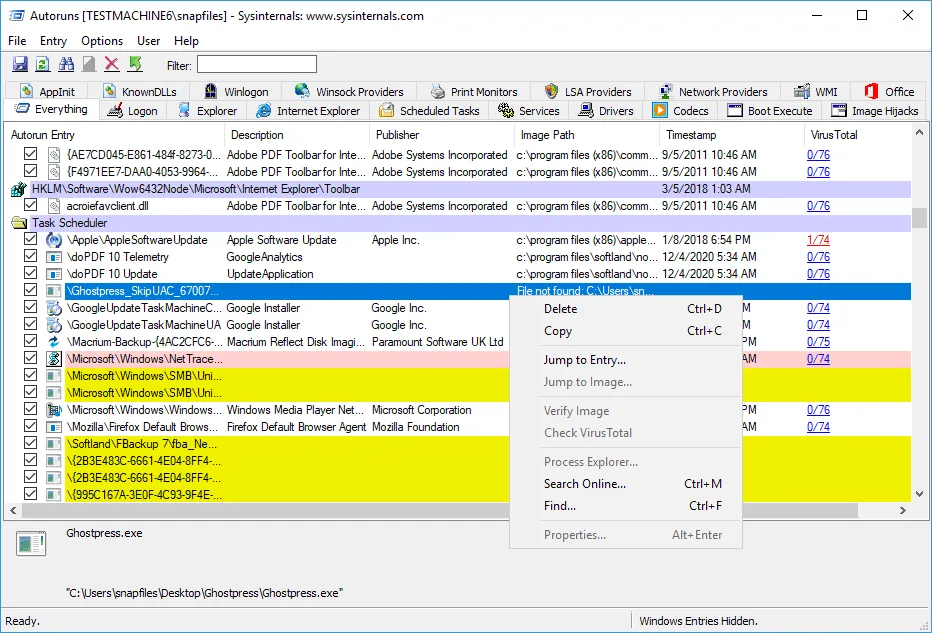Select the Microsoft\Windows\NetTrace row text

[144, 359]
